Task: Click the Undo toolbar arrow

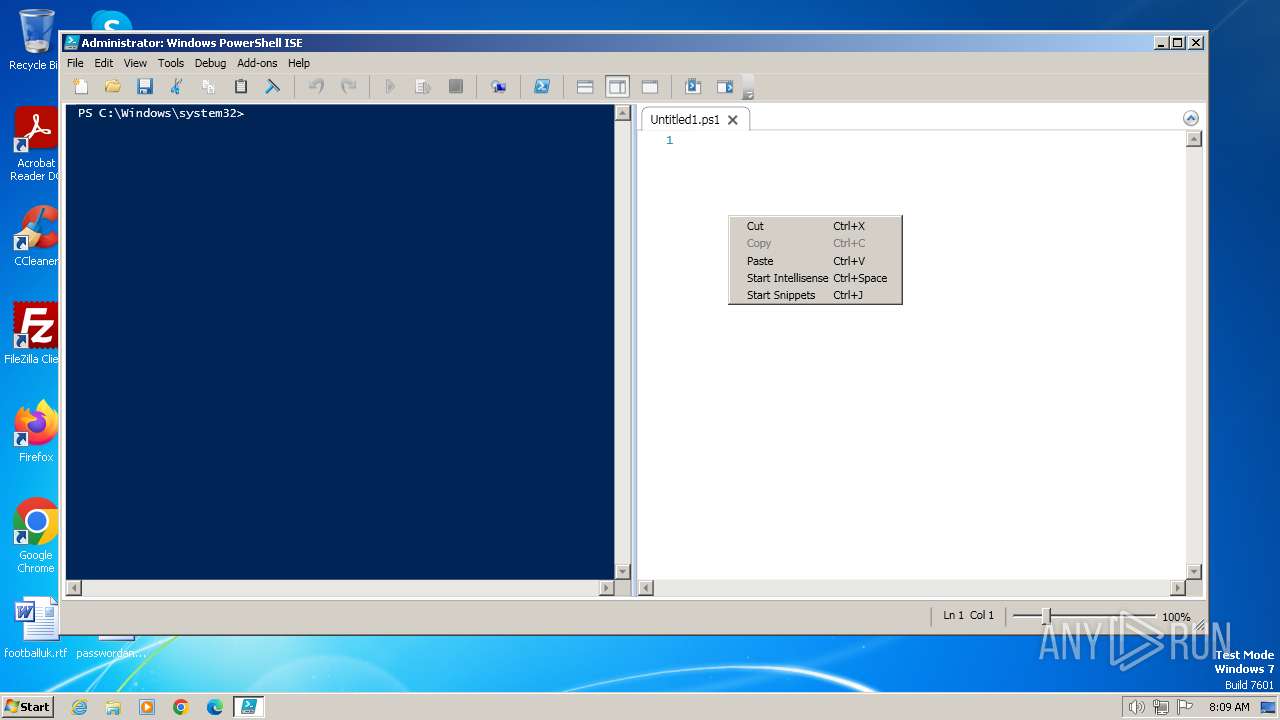Action: tap(316, 87)
